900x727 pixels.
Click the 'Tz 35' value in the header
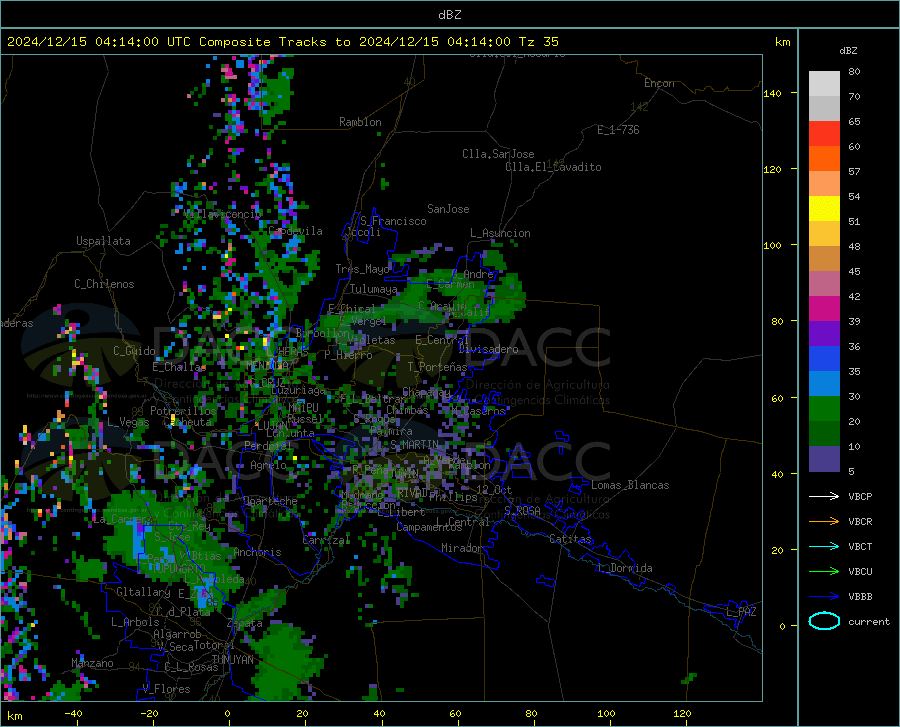point(538,42)
